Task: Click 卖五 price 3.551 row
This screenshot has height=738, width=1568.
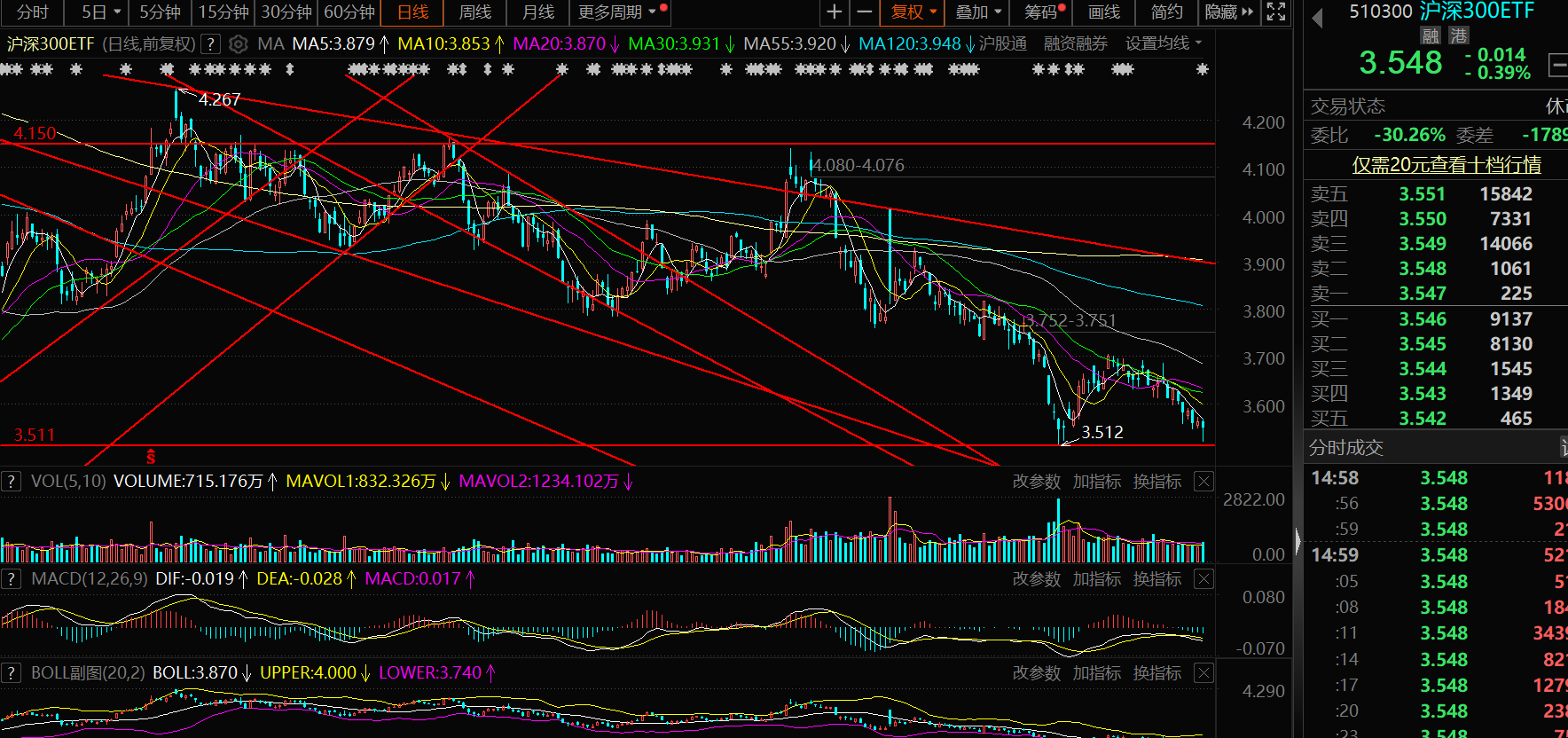Action: [x=1436, y=194]
